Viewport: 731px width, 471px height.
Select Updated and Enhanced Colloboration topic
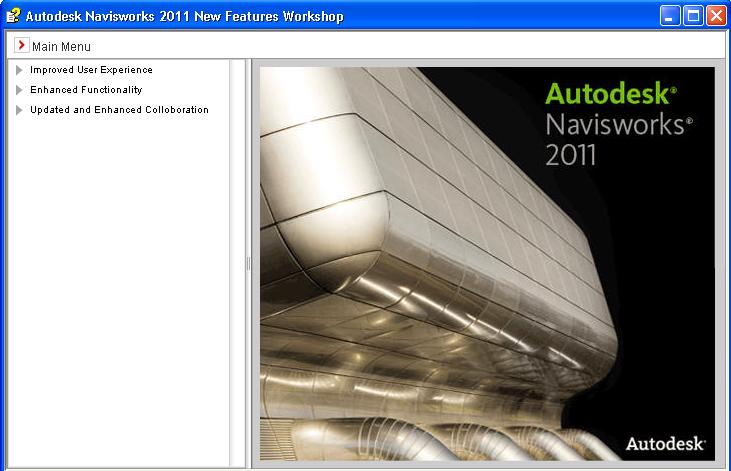(x=119, y=110)
